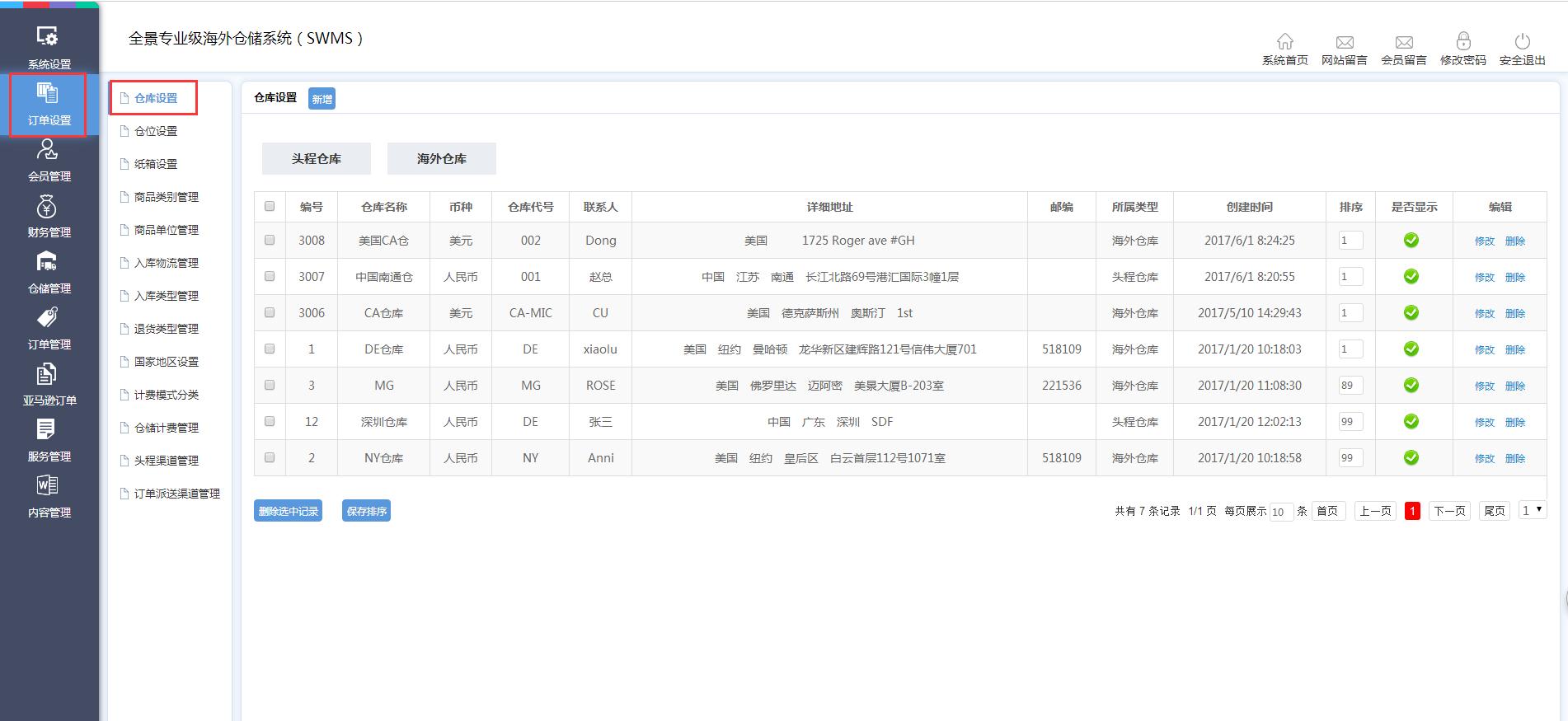Click the 安全退出 power icon
Viewport: 1568px width, 721px height.
tap(1522, 42)
